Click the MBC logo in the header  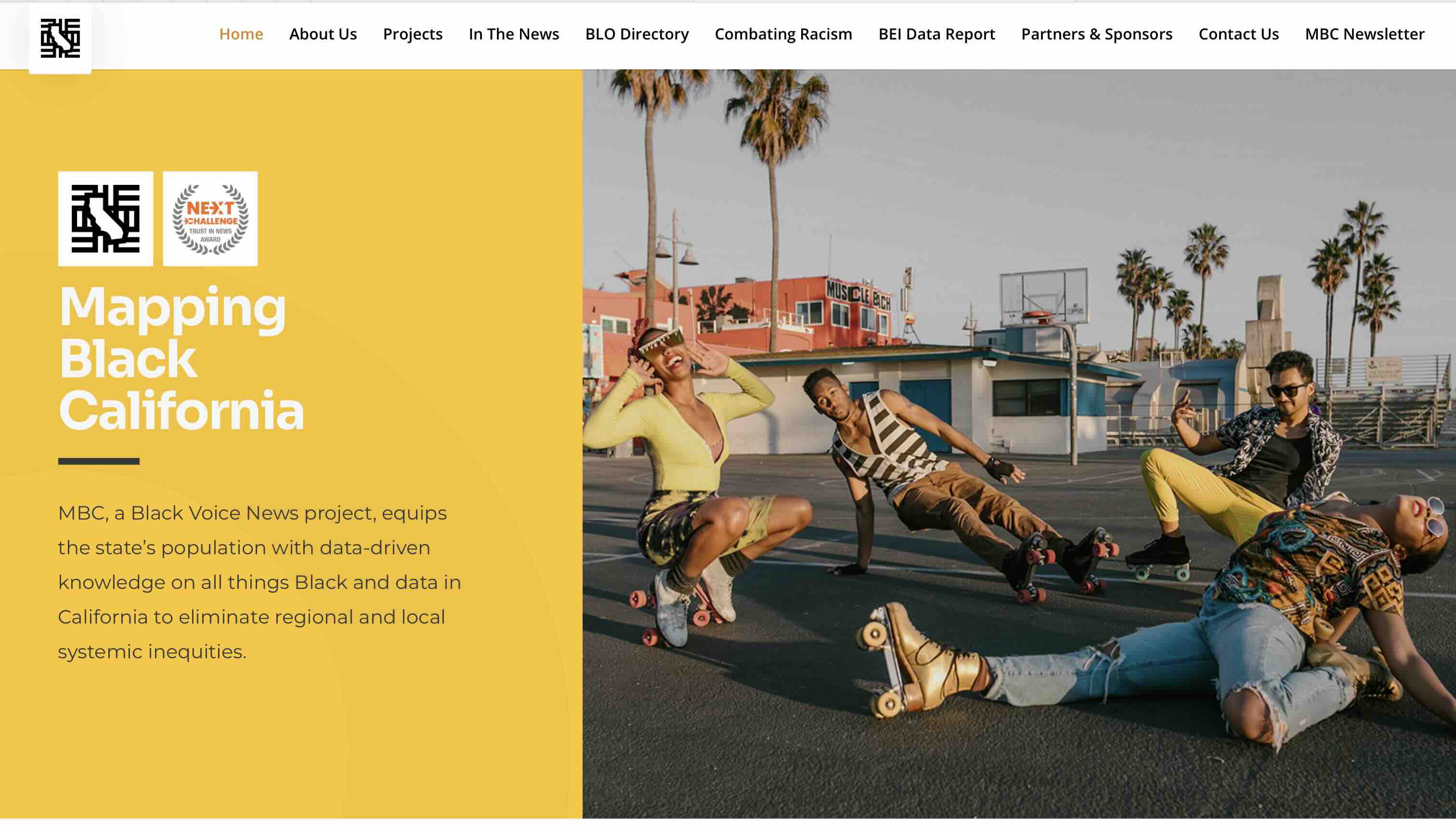pos(60,38)
